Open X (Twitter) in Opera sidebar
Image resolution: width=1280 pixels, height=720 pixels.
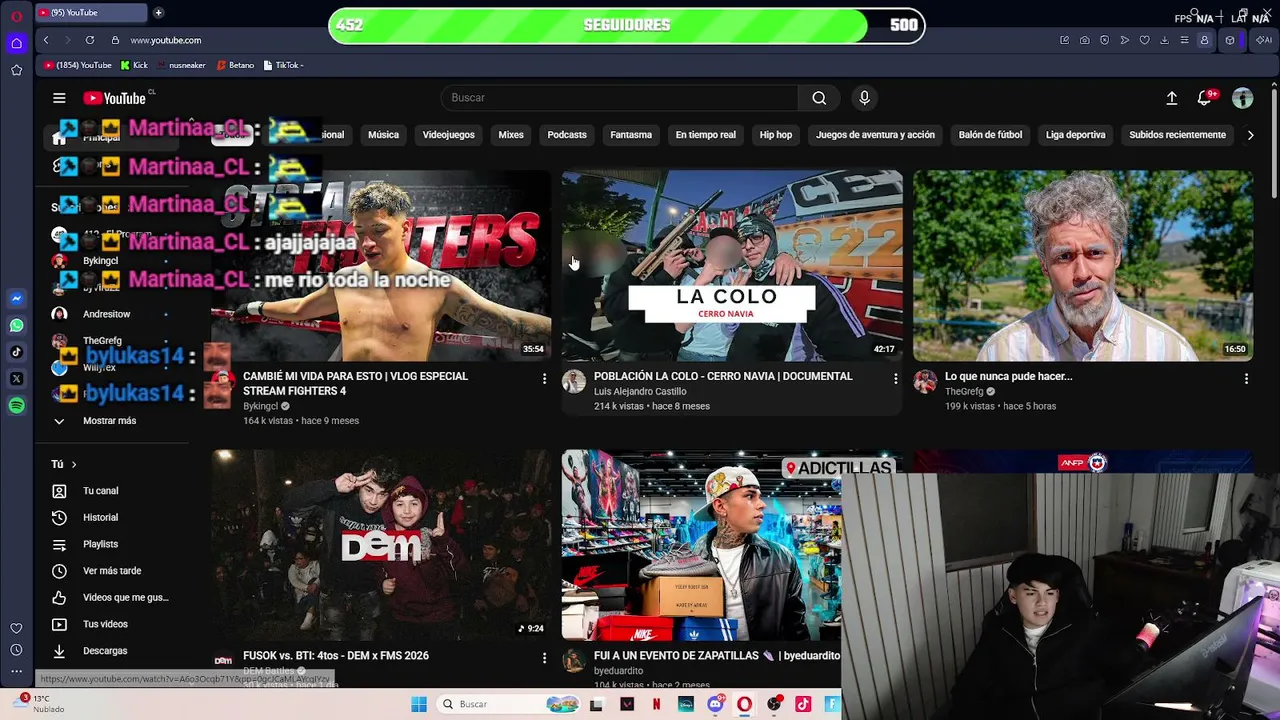pyautogui.click(x=16, y=379)
